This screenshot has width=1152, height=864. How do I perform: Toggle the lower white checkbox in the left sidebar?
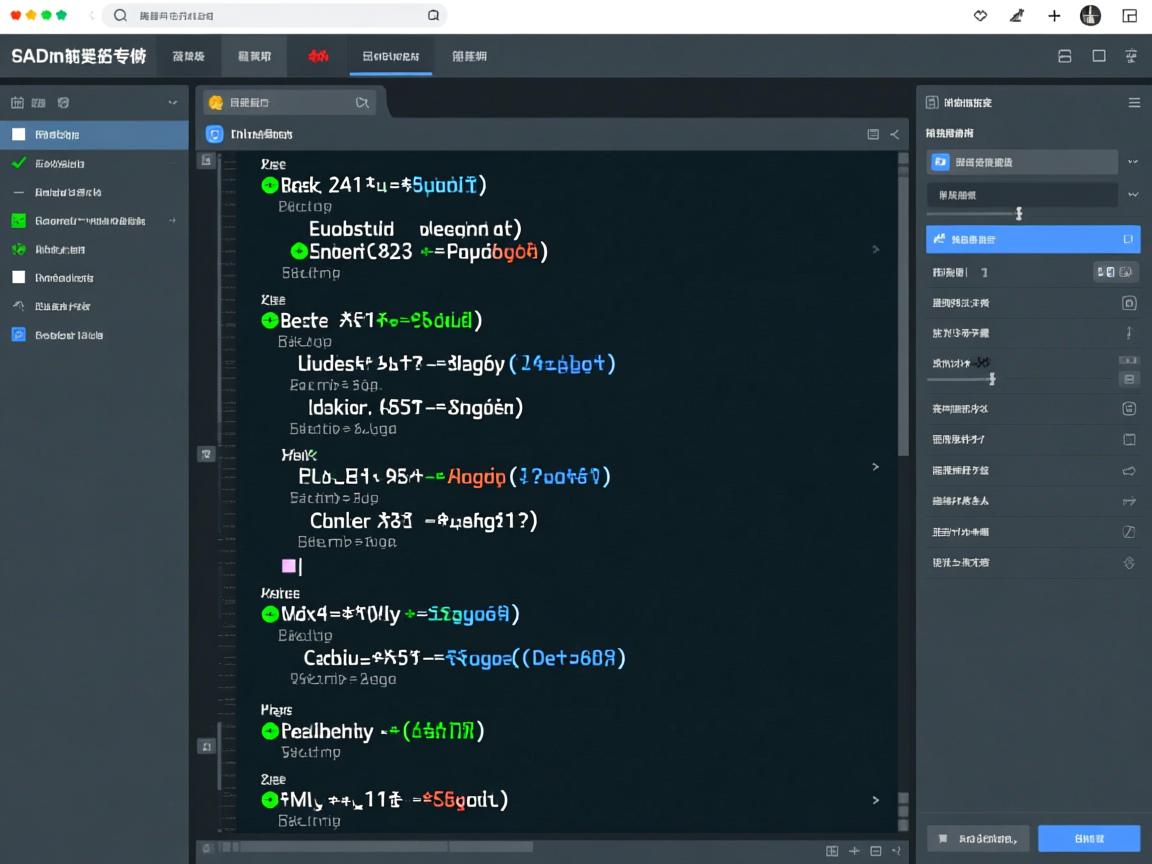click(18, 277)
